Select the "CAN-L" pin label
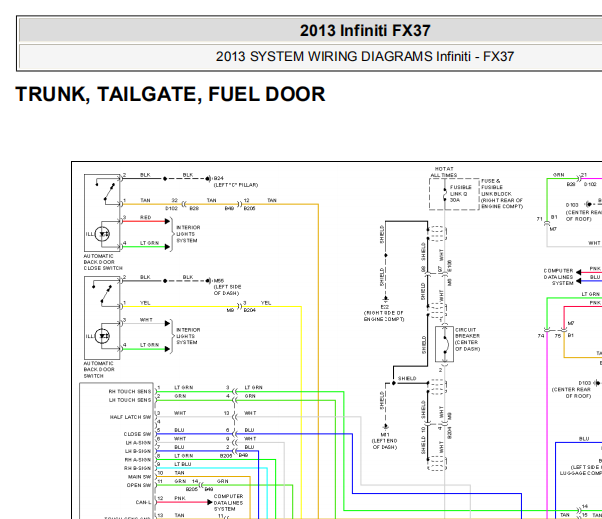602x519 pixels. coord(143,502)
